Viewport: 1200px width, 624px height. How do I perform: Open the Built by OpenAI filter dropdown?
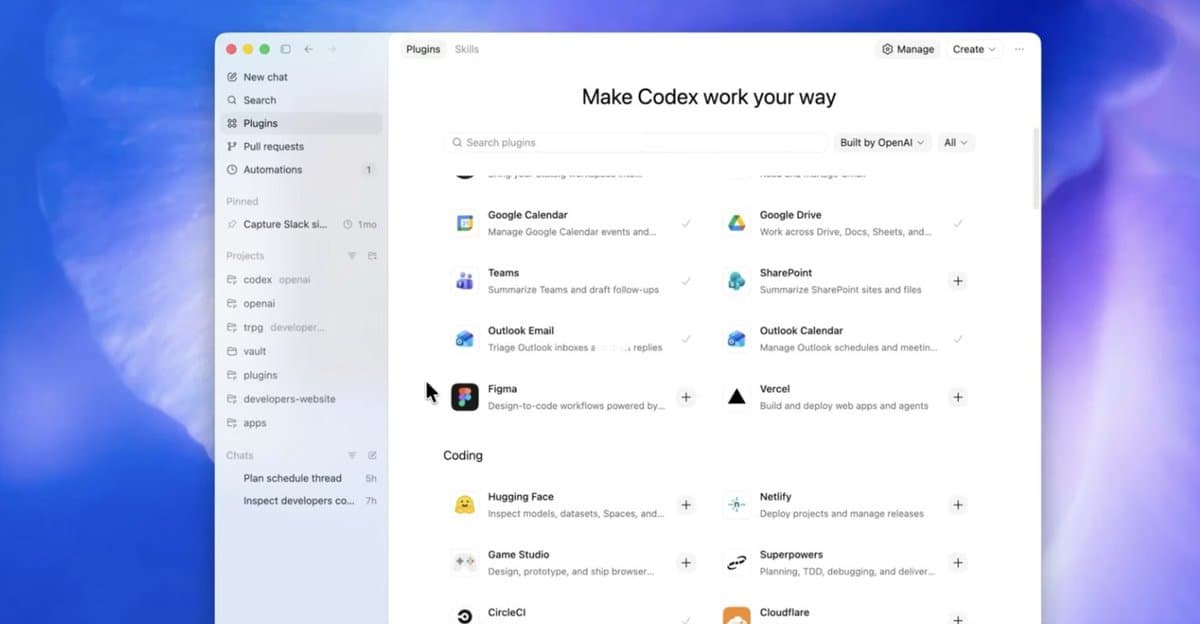point(881,142)
